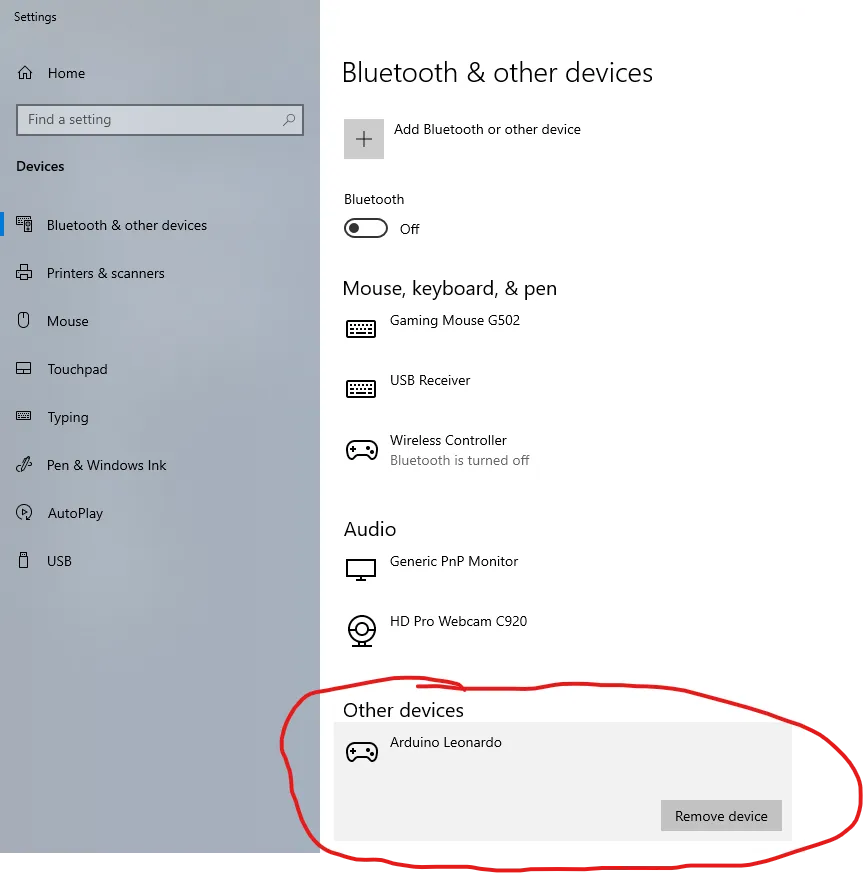Select the HD Pro Webcam C920 name
863x873 pixels.
pyautogui.click(x=458, y=621)
